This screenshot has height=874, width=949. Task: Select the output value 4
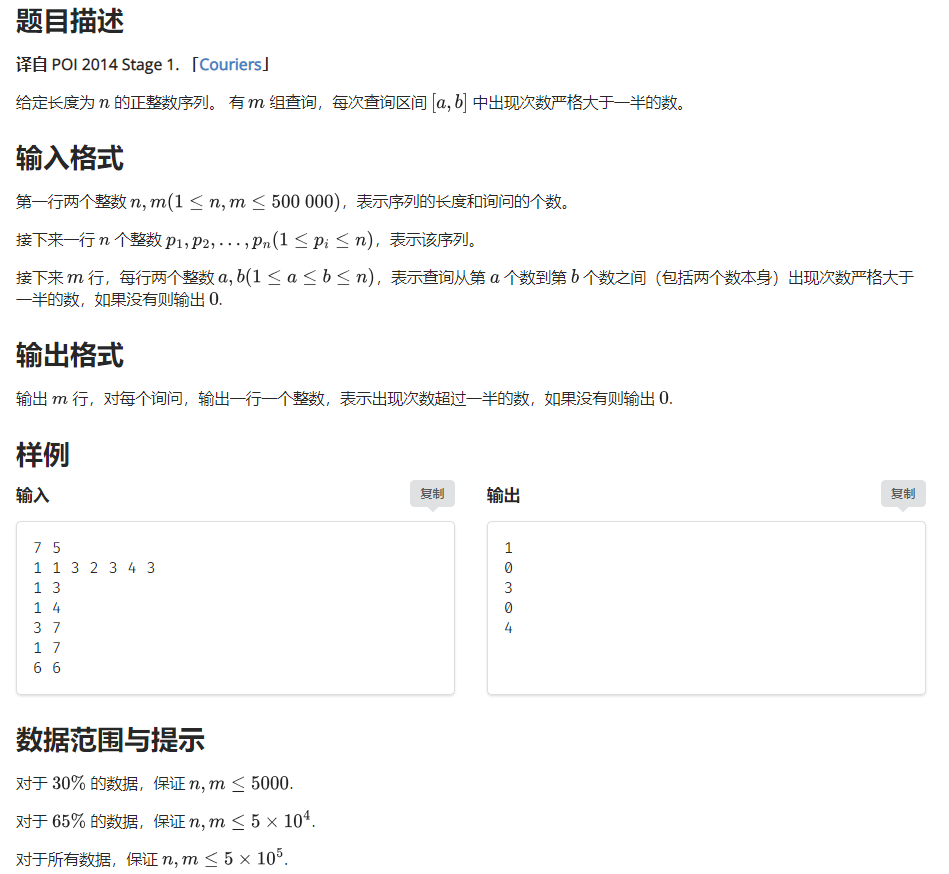[x=507, y=627]
